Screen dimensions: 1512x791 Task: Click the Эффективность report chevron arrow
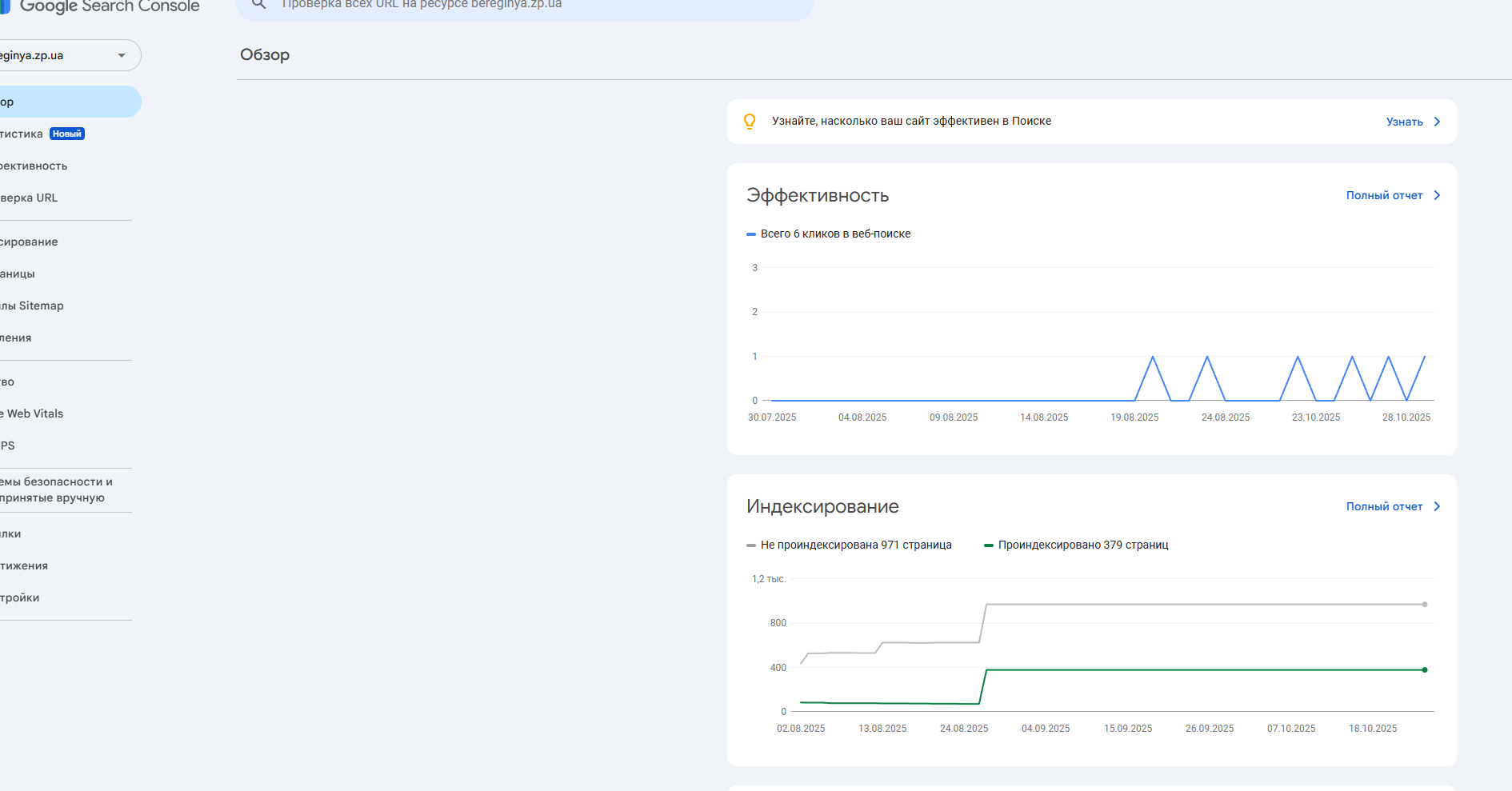1437,195
